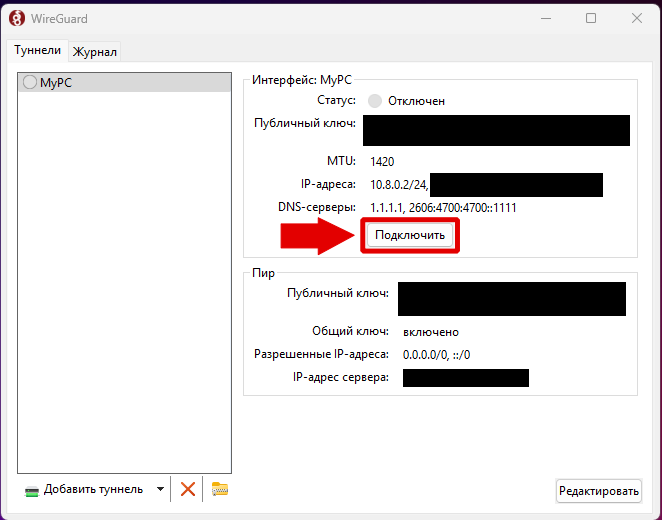Screen dimensions: 662x520
Task: Click the Редактировать button
Action: pyautogui.click(x=598, y=490)
